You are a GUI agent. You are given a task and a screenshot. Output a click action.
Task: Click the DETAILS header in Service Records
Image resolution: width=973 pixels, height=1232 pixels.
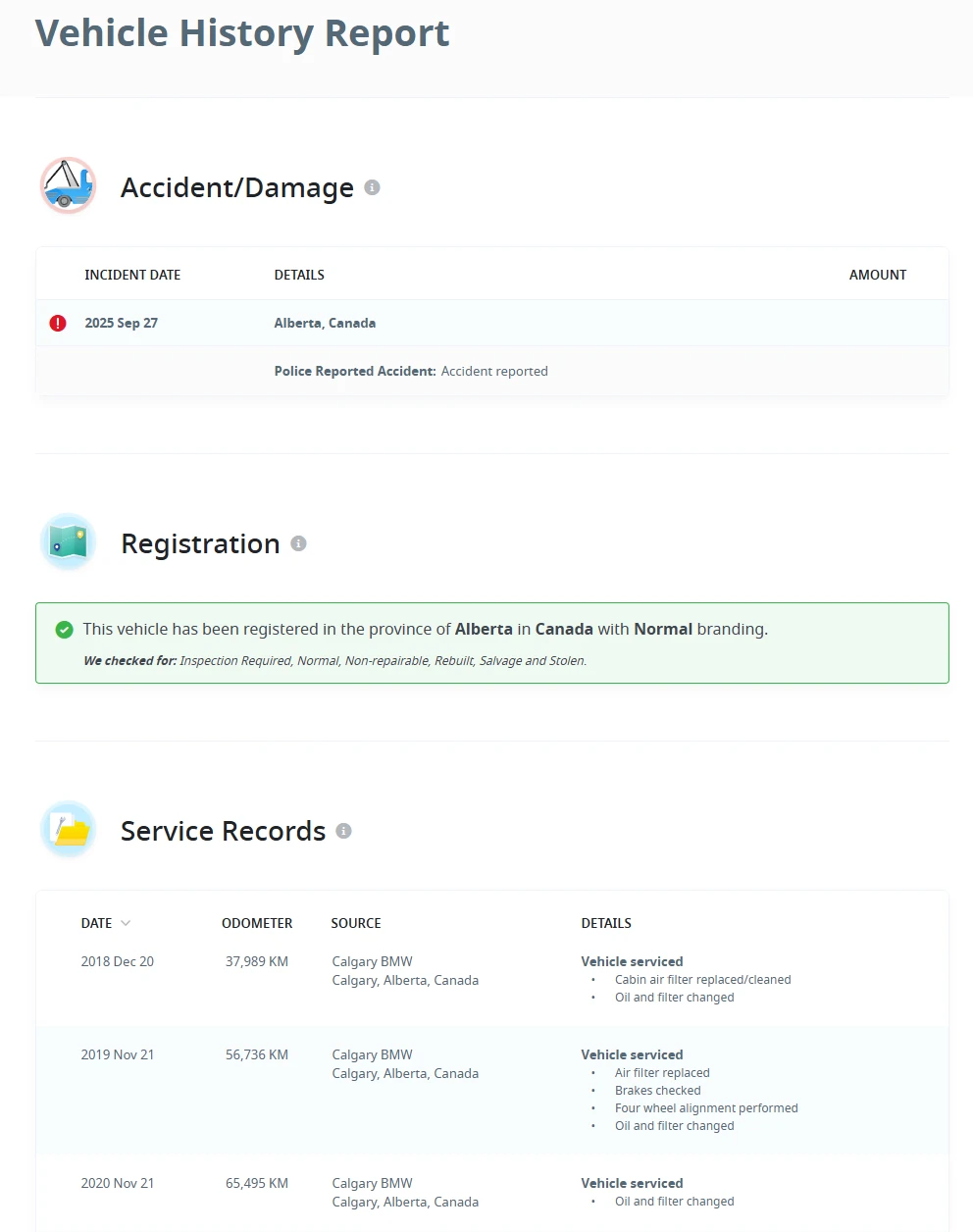tap(606, 923)
